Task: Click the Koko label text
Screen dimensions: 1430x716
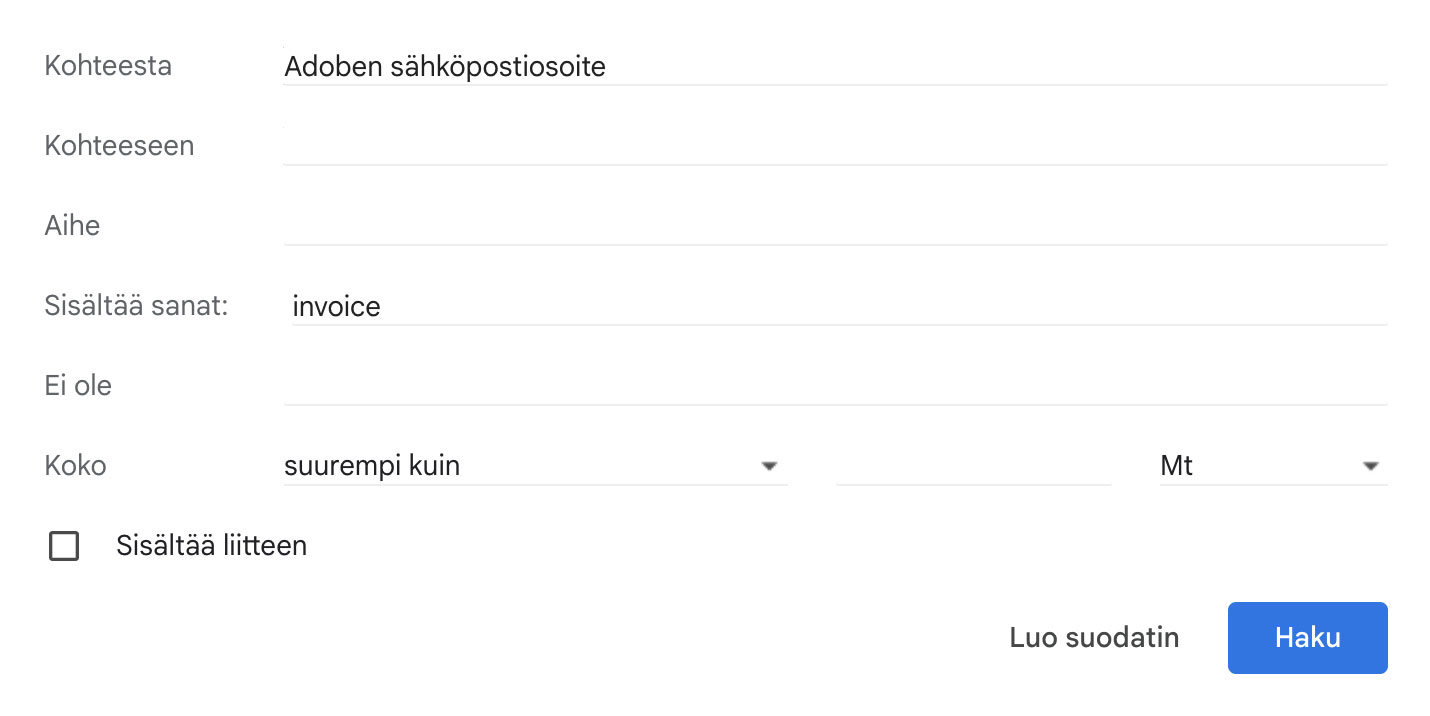Action: (x=75, y=466)
